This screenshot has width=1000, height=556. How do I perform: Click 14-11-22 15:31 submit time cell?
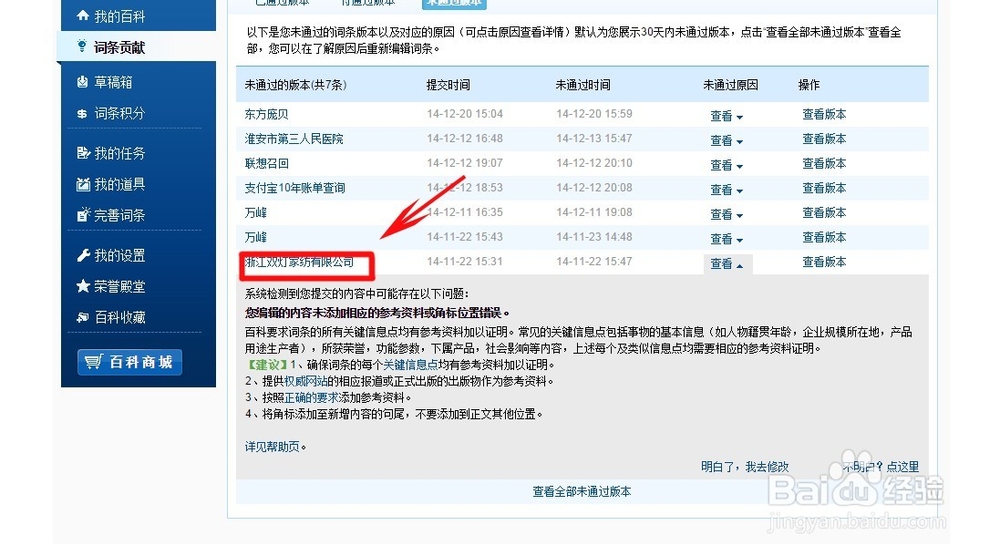465,261
